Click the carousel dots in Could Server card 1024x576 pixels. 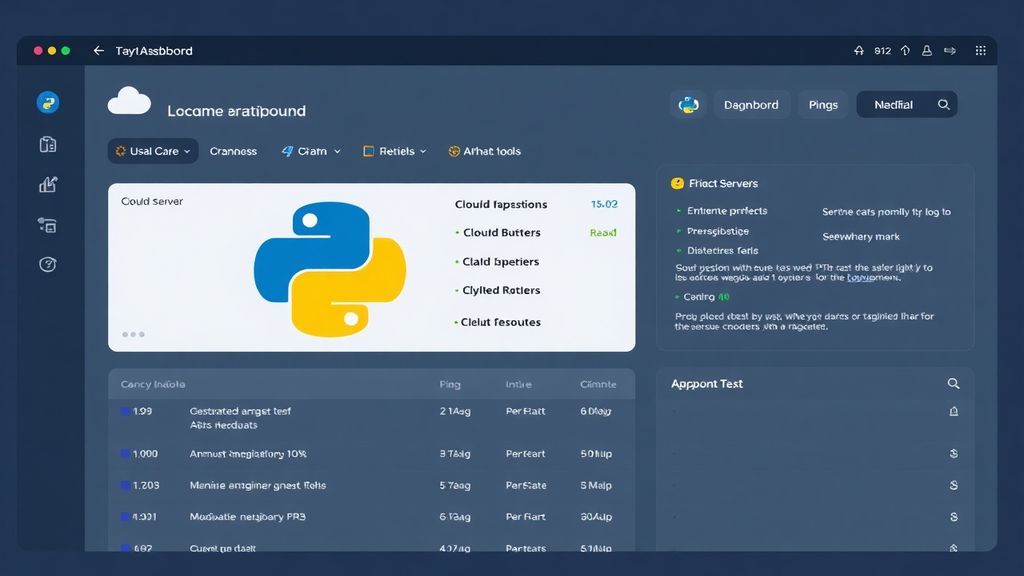133,334
